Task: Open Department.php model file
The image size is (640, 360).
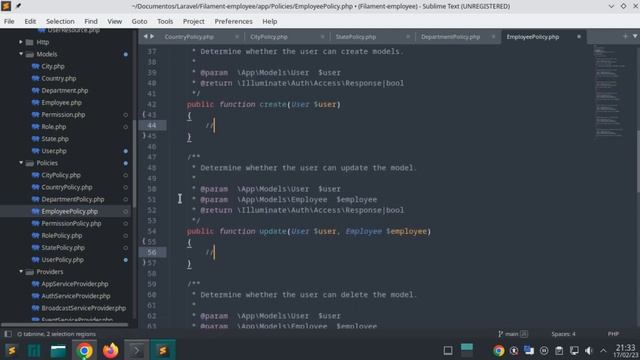Action: [x=64, y=91]
